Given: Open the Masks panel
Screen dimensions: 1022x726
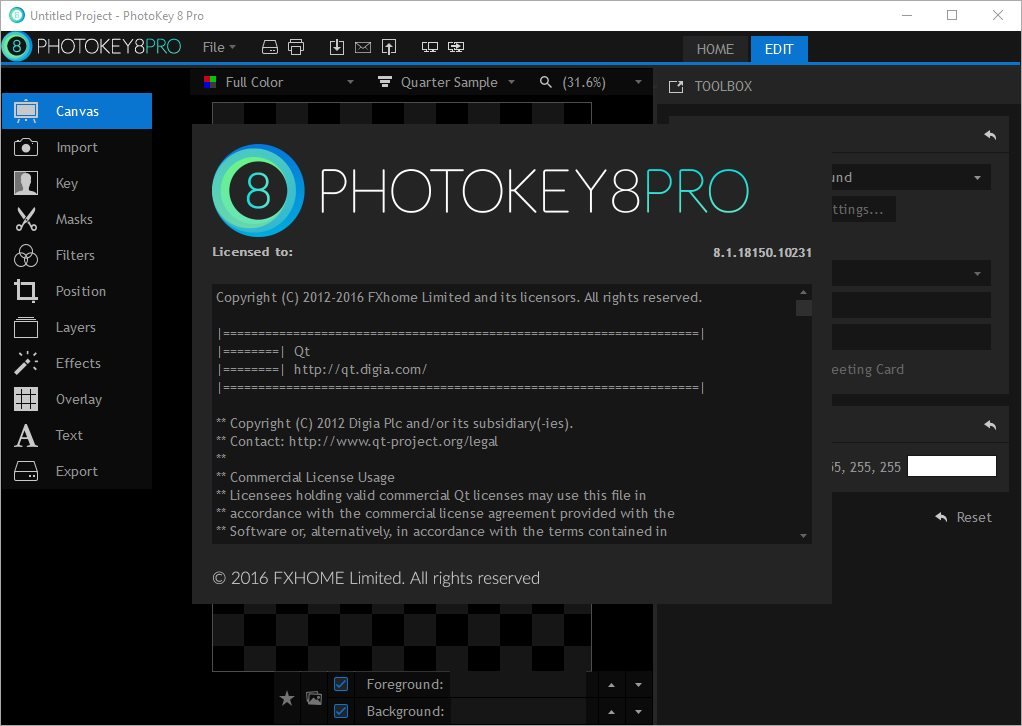Looking at the screenshot, I should [77, 219].
